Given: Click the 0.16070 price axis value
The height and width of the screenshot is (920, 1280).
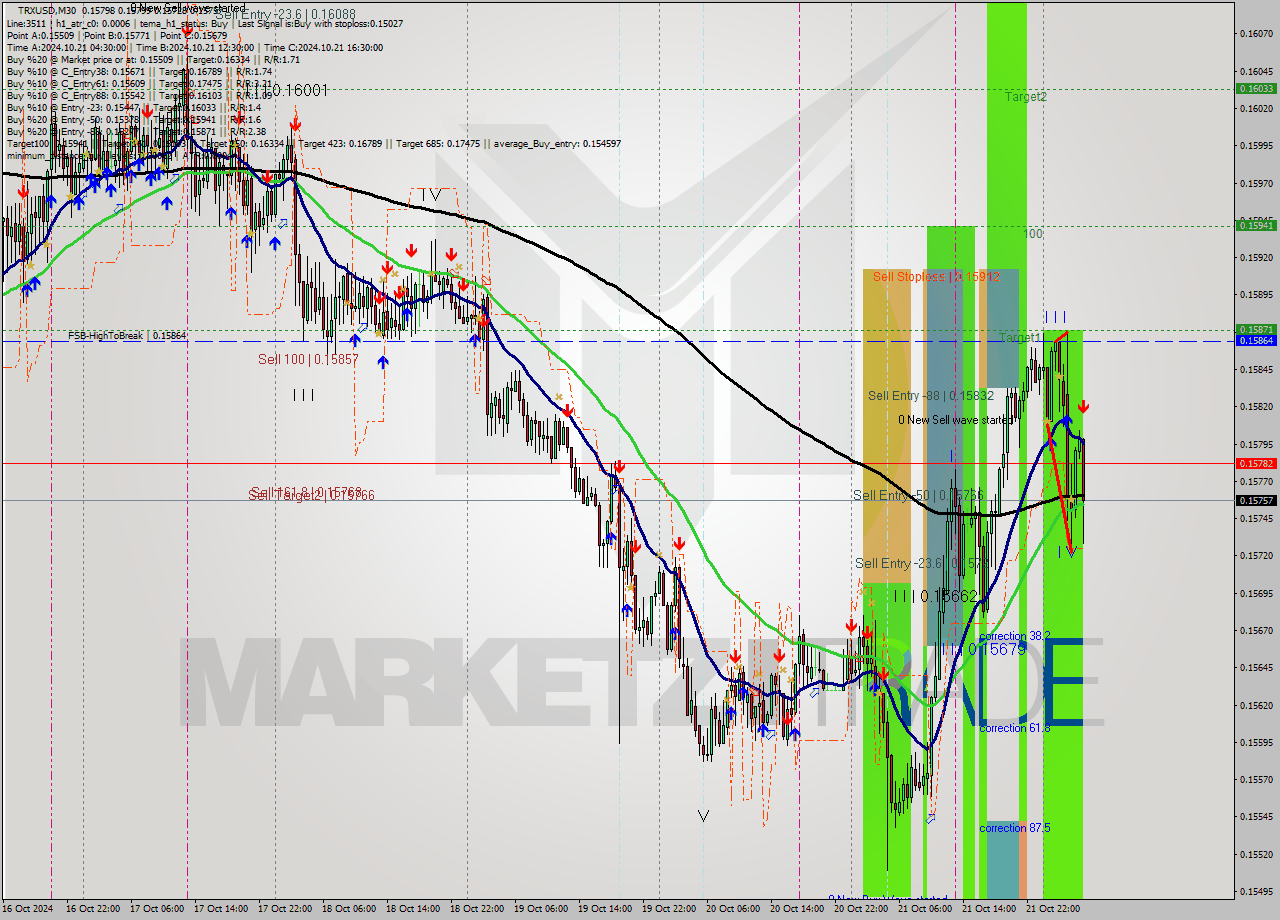Looking at the screenshot, I should (x=1256, y=33).
